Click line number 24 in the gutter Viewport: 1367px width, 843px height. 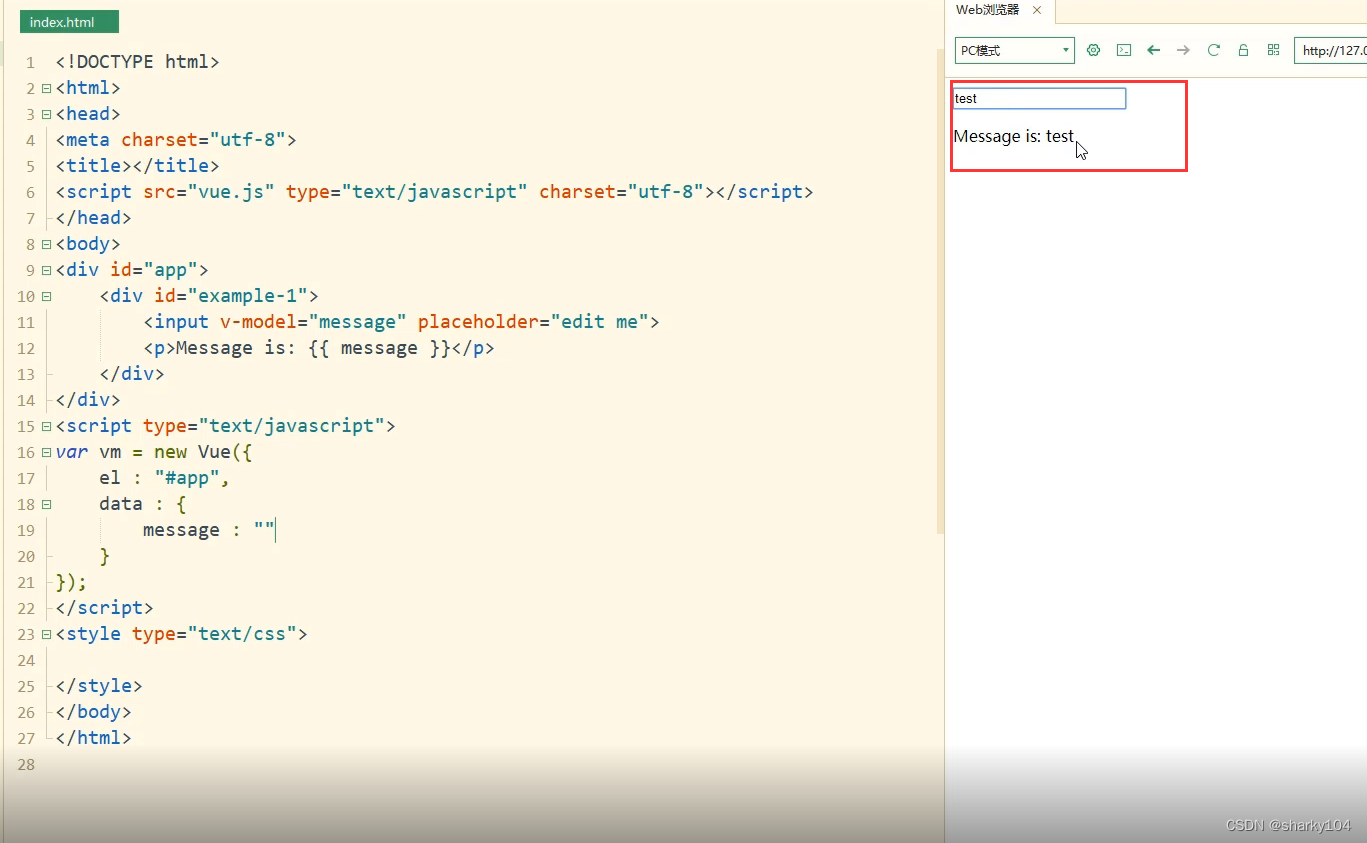tap(25, 660)
